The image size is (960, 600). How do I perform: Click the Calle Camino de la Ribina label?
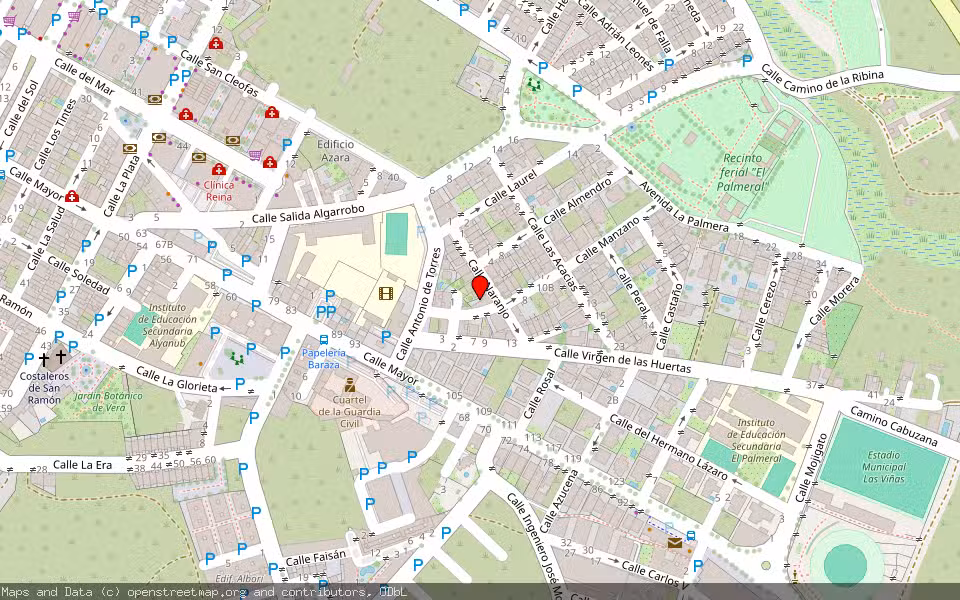point(823,79)
